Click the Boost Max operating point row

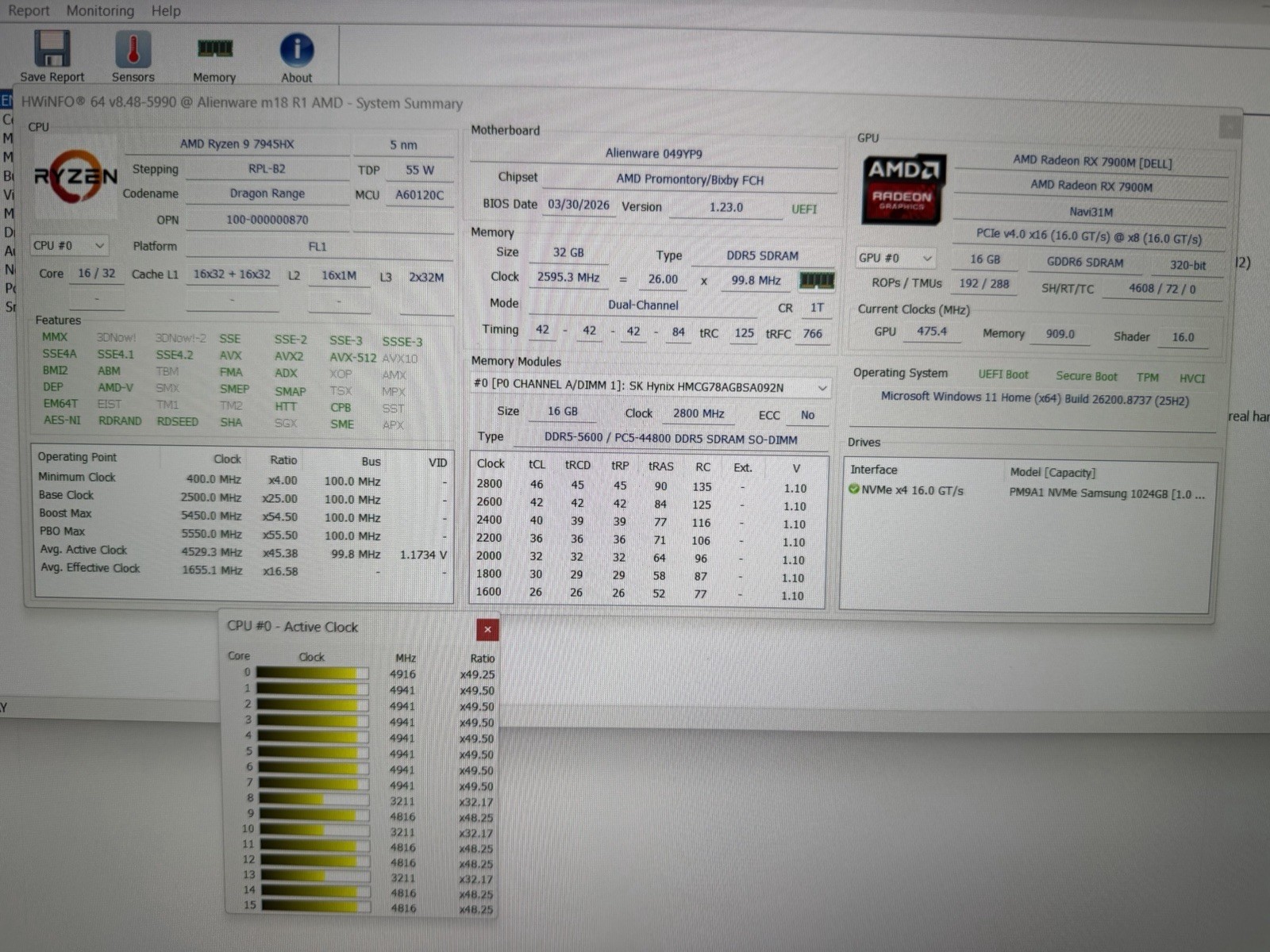242,516
